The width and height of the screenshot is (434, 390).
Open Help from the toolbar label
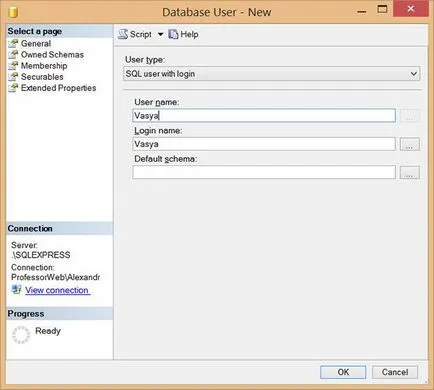click(189, 34)
